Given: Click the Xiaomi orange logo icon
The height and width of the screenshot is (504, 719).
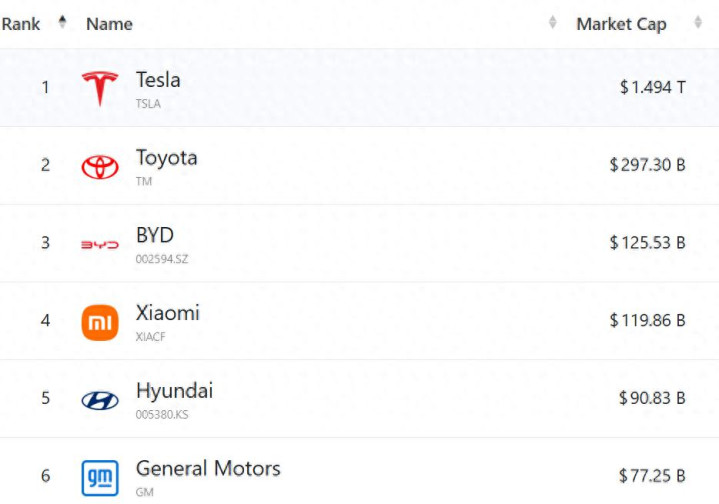Looking at the screenshot, I should tap(100, 322).
